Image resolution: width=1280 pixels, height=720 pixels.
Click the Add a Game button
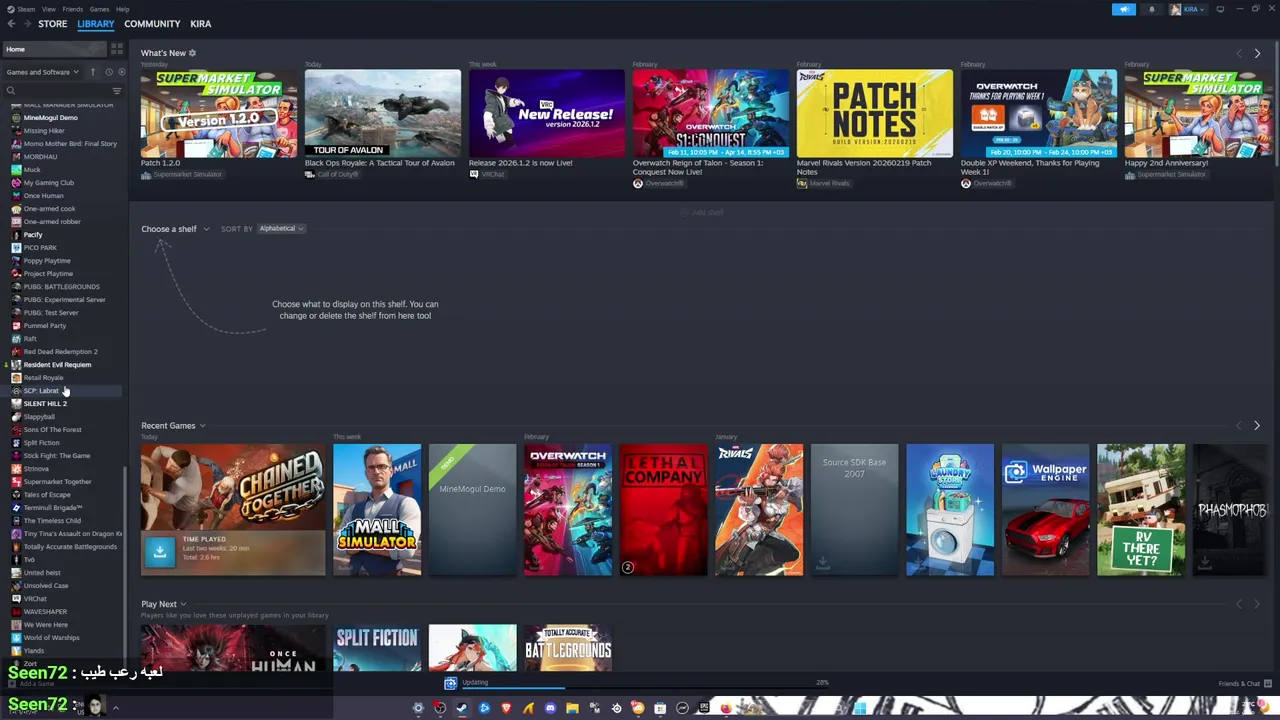click(x=33, y=684)
